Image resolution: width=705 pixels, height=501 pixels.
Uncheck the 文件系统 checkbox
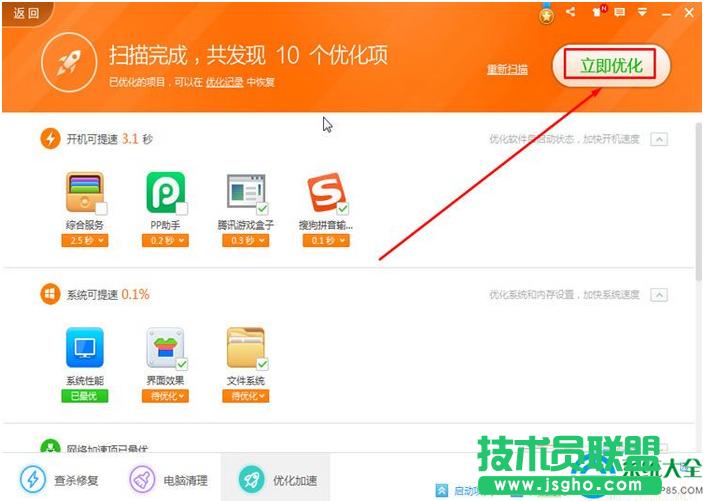[x=262, y=363]
